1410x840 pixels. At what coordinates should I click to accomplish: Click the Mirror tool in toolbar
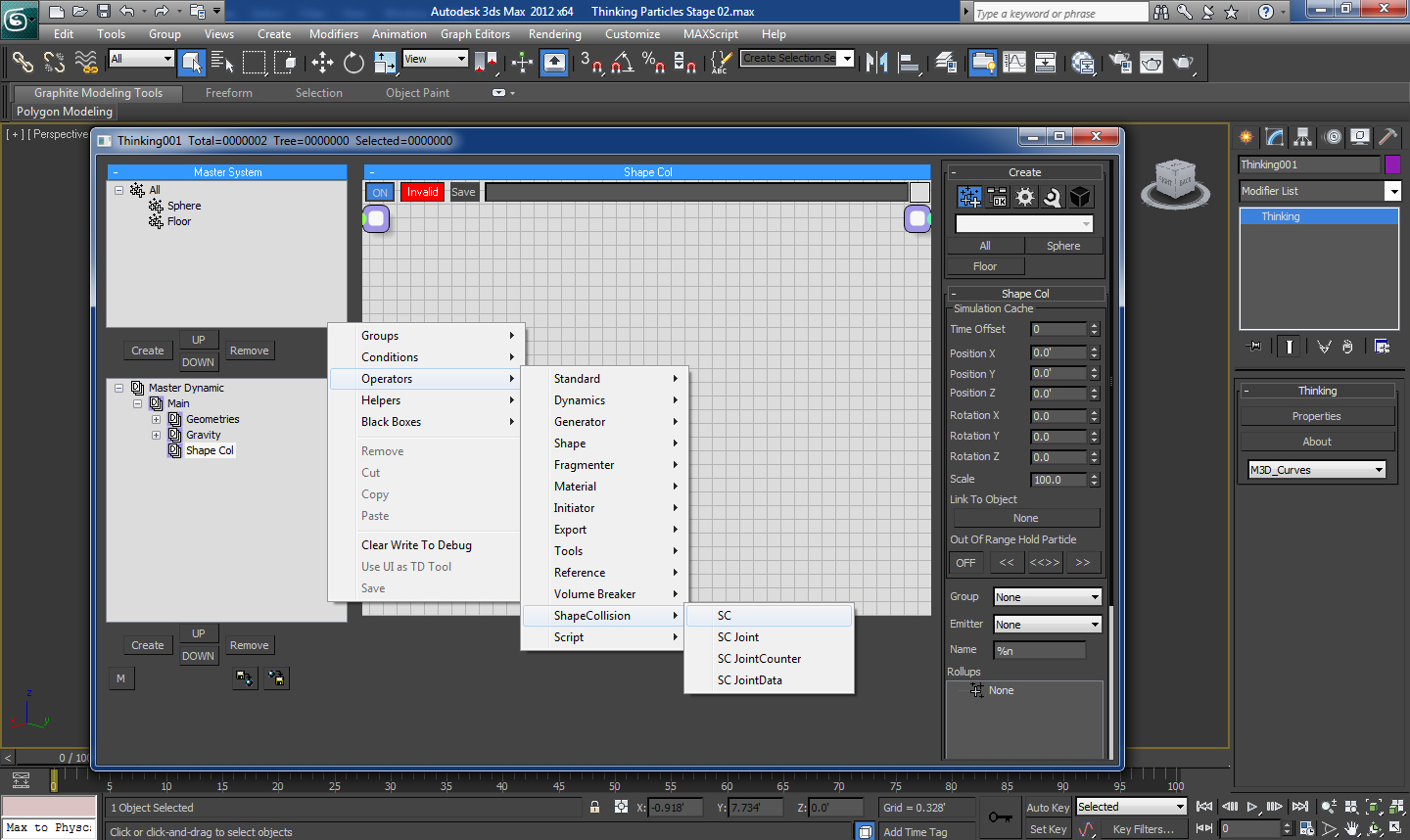[x=876, y=63]
